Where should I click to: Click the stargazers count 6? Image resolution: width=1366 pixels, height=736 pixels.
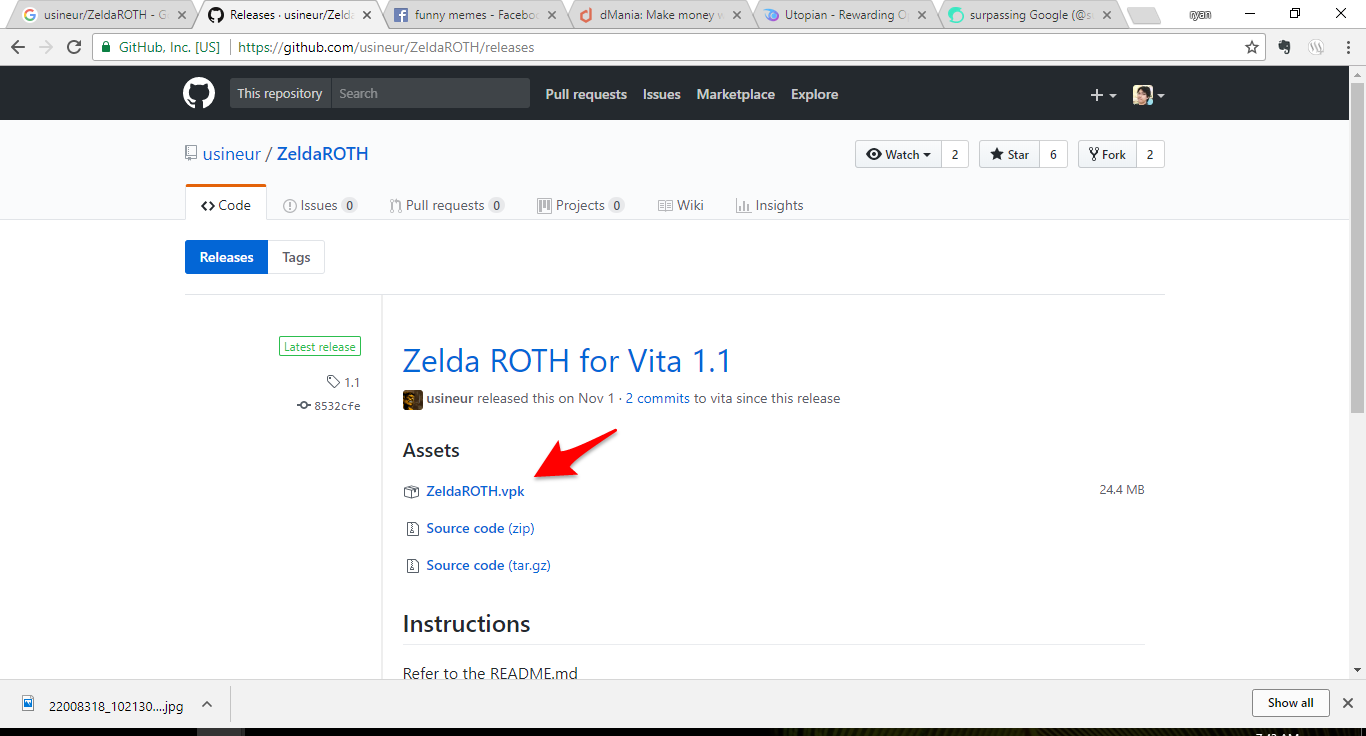(1053, 154)
